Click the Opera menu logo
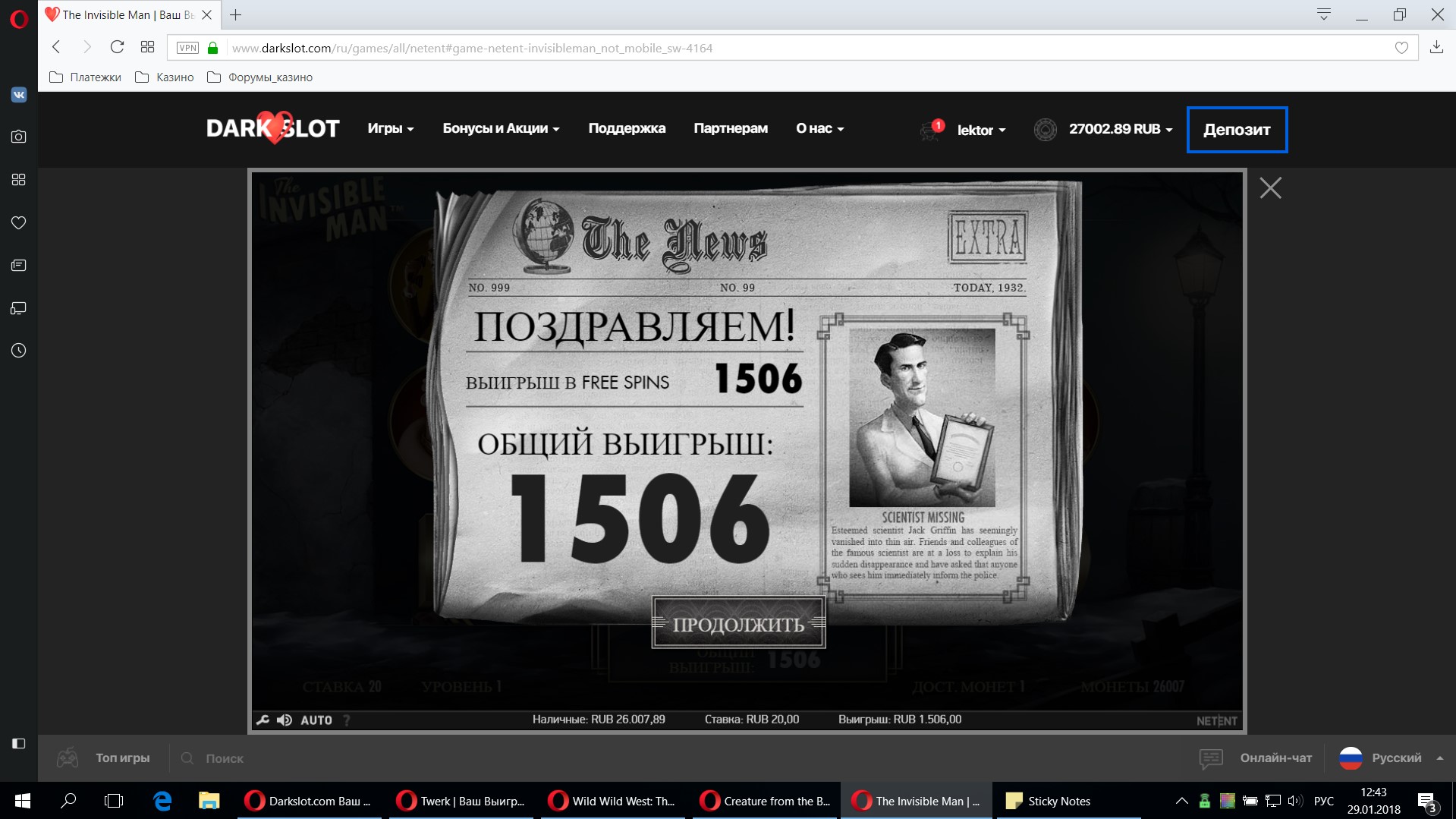Viewport: 1456px width, 819px height. point(18,18)
